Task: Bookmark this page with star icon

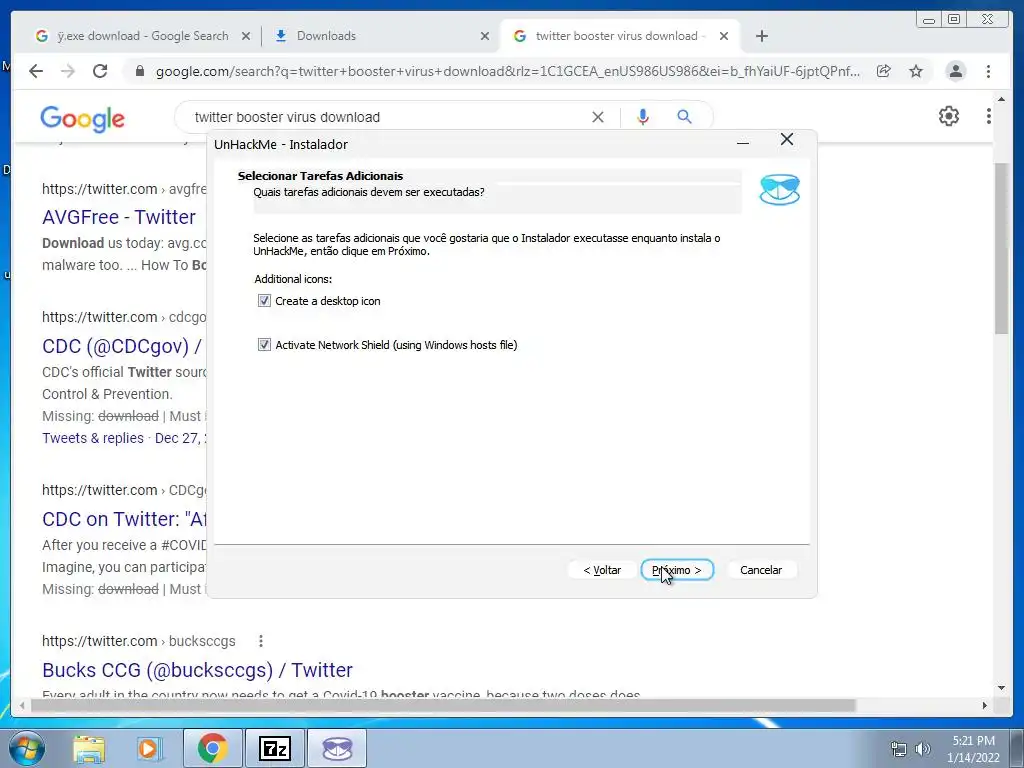Action: tap(916, 71)
